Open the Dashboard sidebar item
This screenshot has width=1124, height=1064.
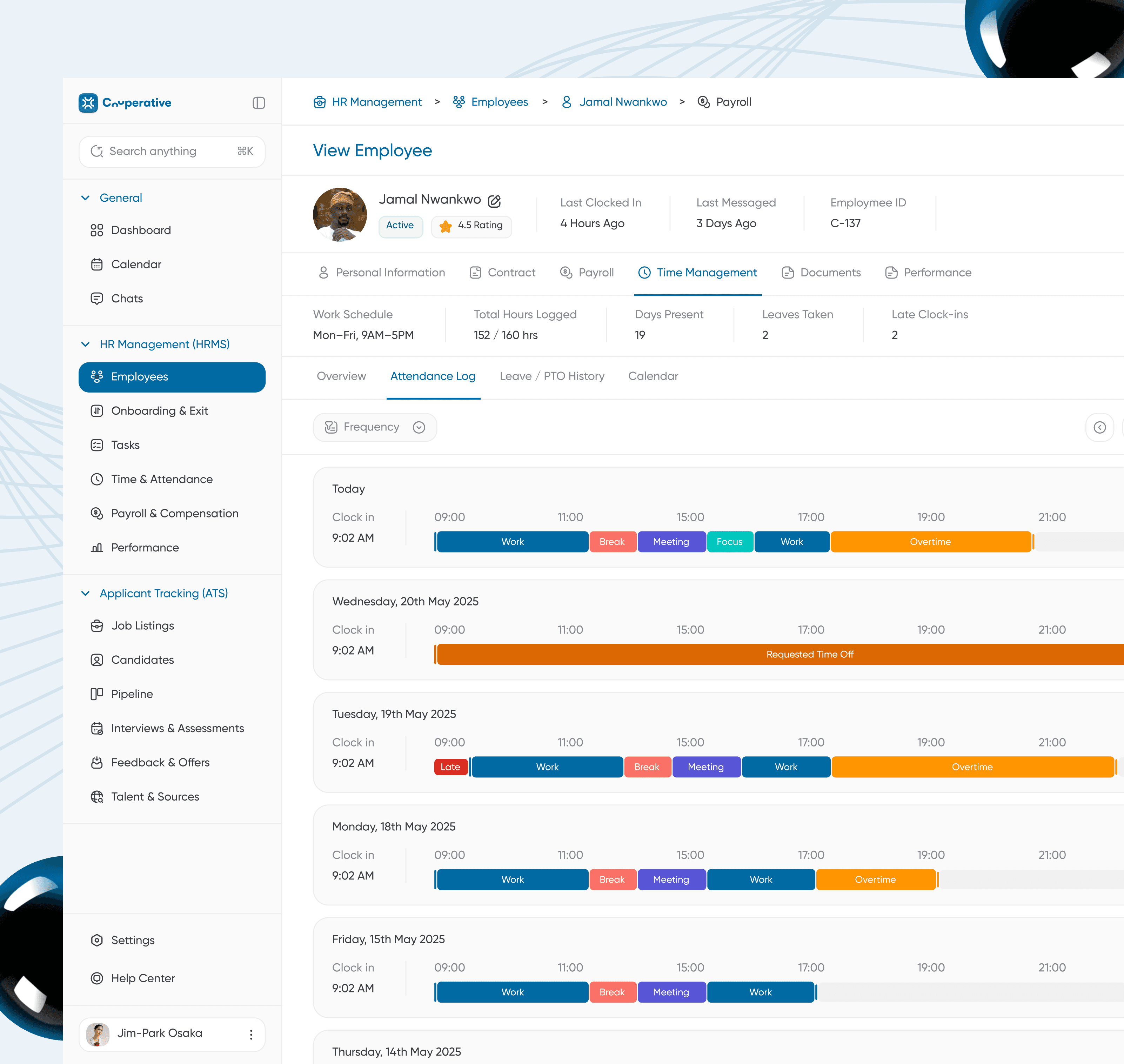point(141,230)
